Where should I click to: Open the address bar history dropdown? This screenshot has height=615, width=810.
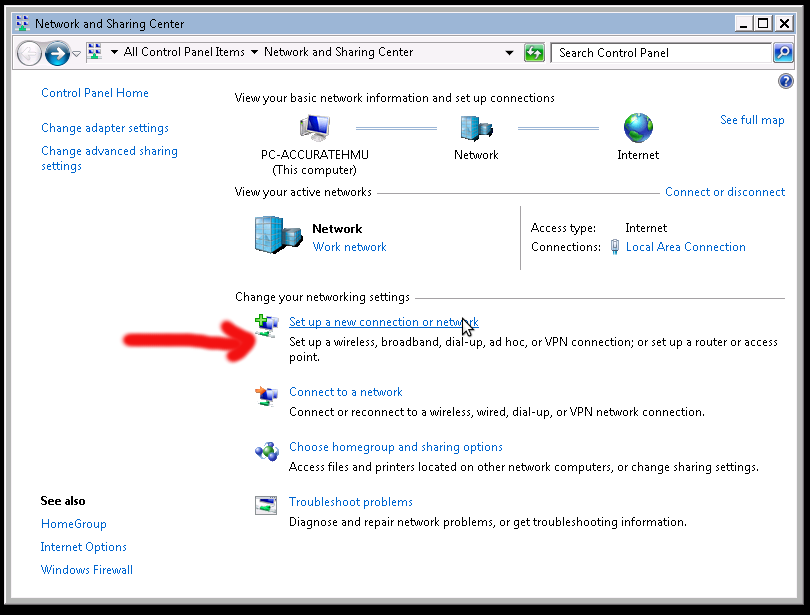[x=509, y=53]
